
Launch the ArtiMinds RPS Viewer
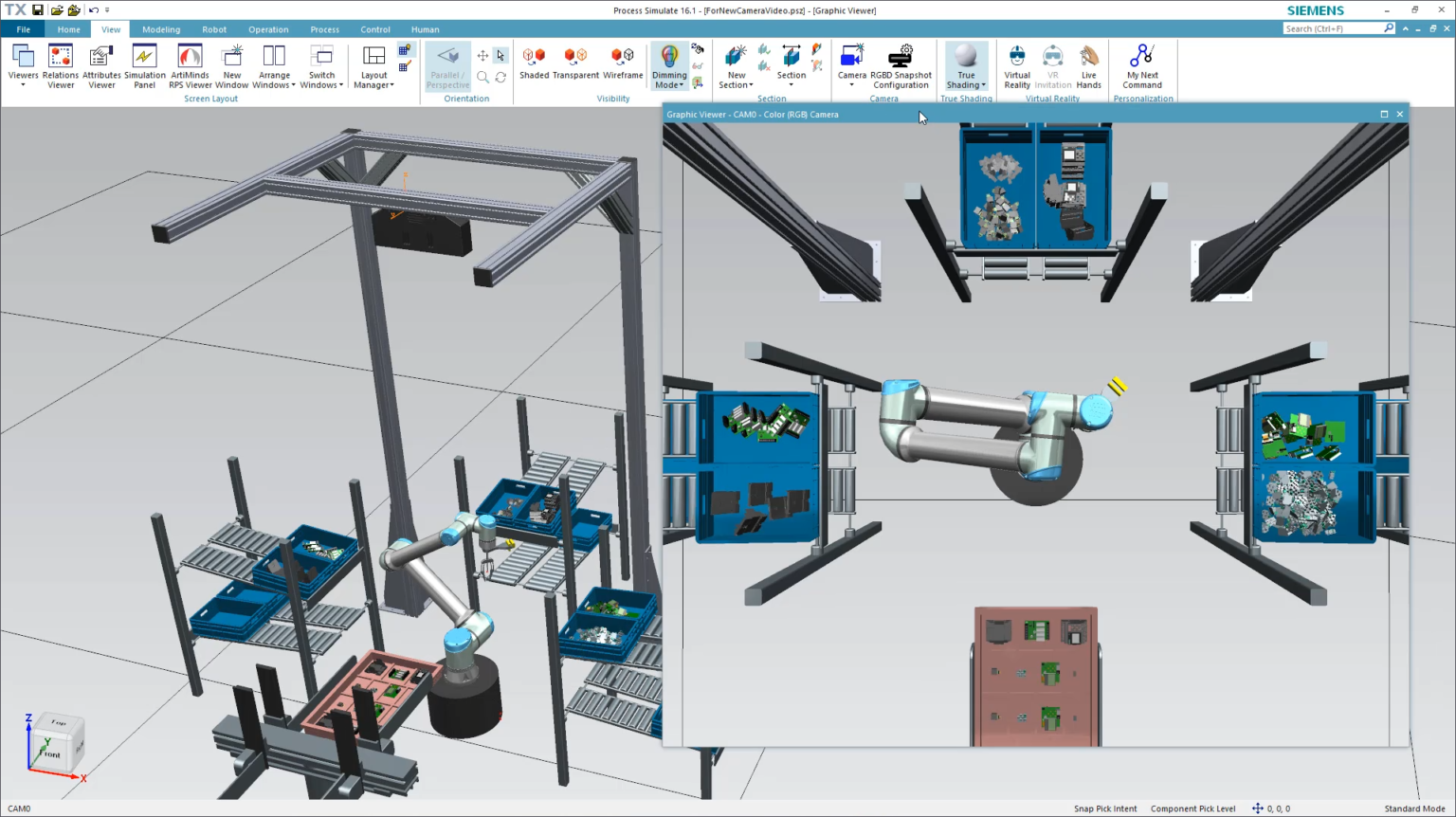click(190, 66)
